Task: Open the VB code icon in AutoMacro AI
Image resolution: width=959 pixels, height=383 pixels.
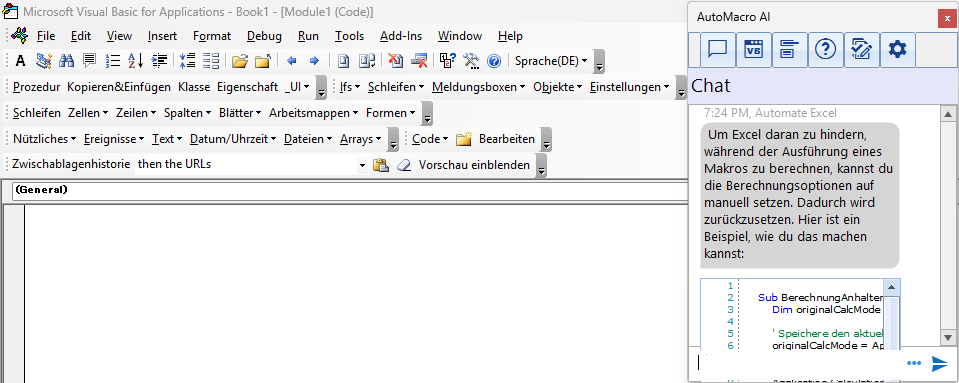Action: [x=753, y=50]
